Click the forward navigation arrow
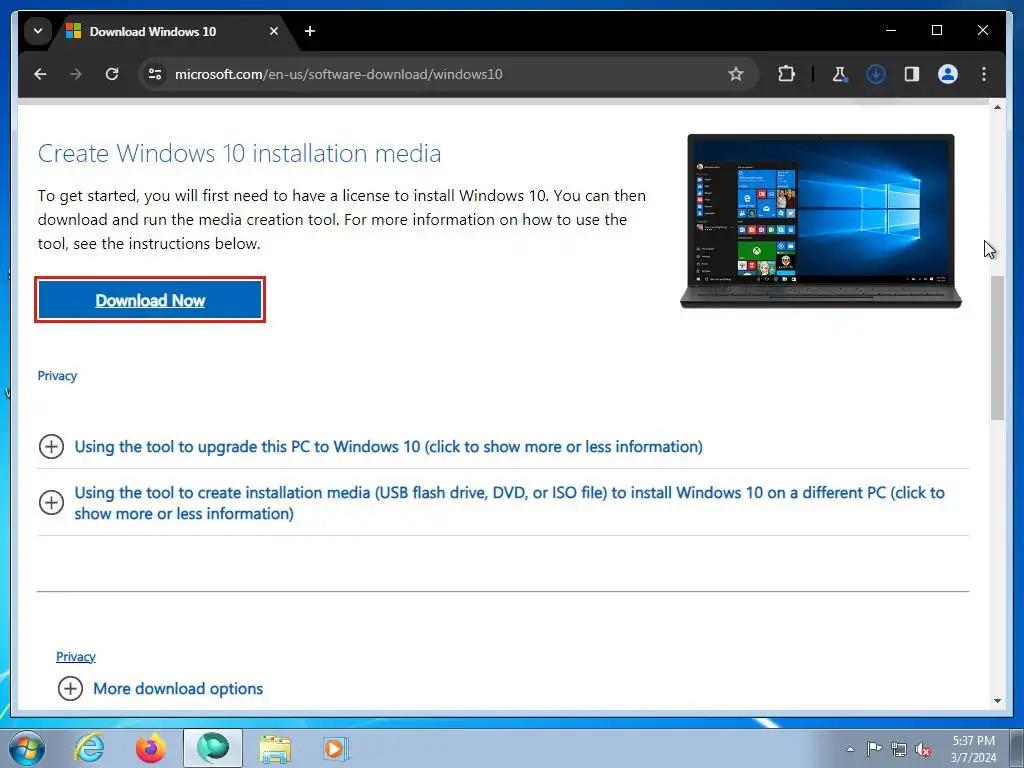The width and height of the screenshot is (1024, 768). (x=76, y=74)
